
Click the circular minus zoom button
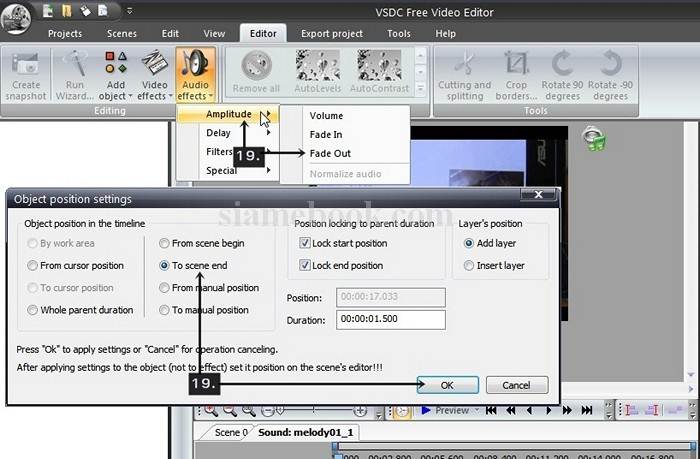(x=267, y=410)
